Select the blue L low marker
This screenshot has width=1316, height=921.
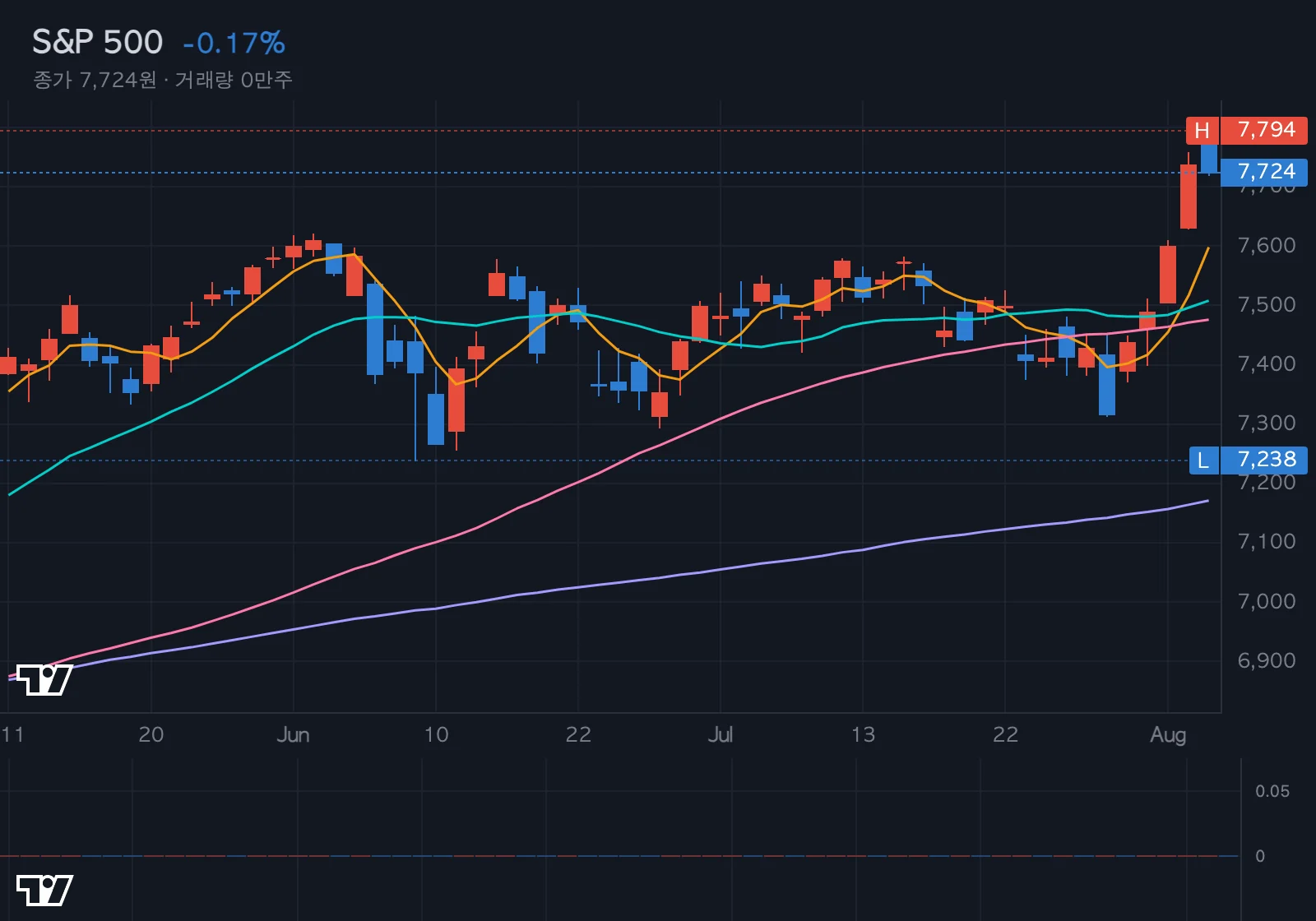[x=1203, y=460]
